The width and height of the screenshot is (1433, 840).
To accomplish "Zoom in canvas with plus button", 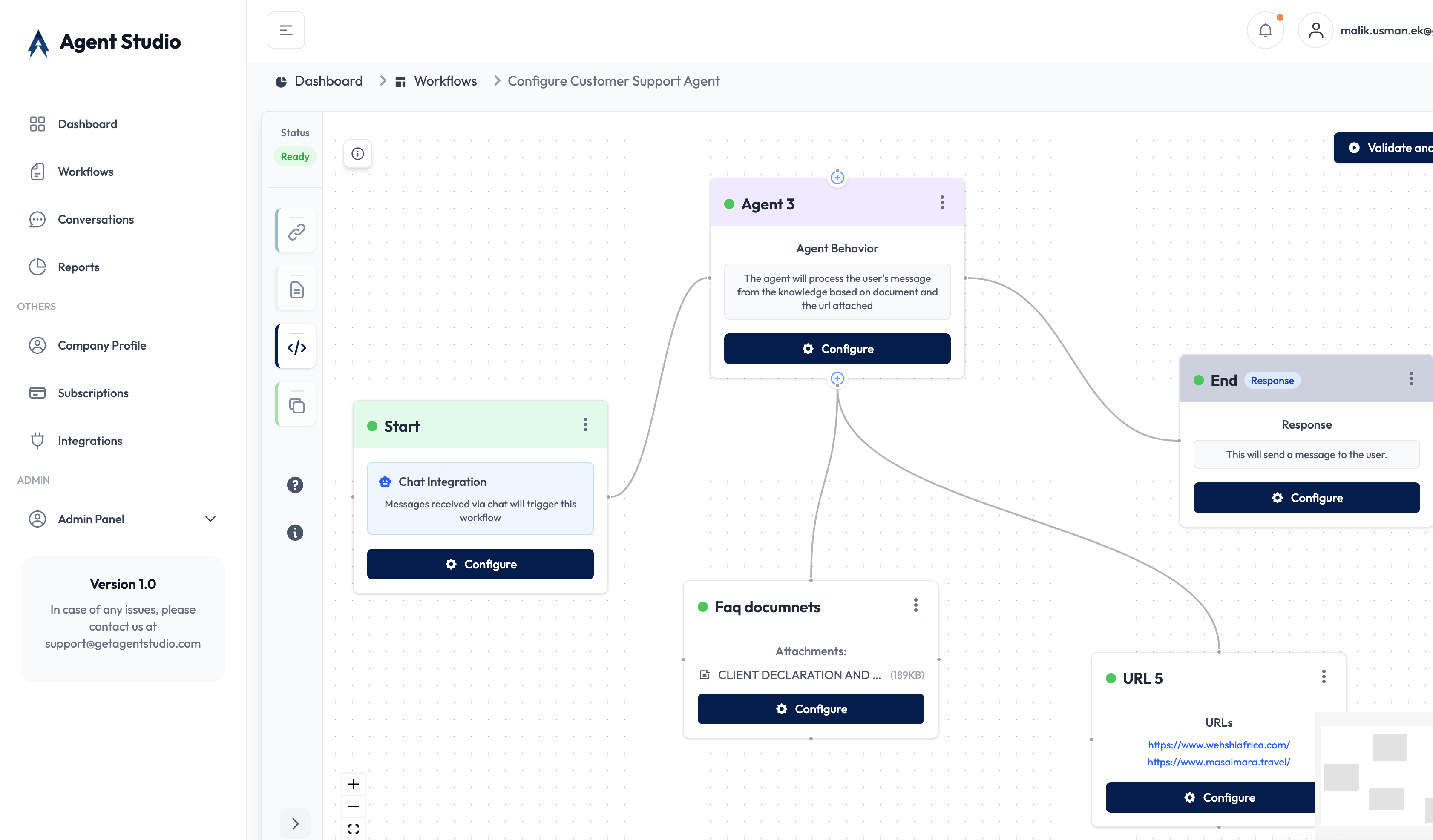I will point(353,784).
